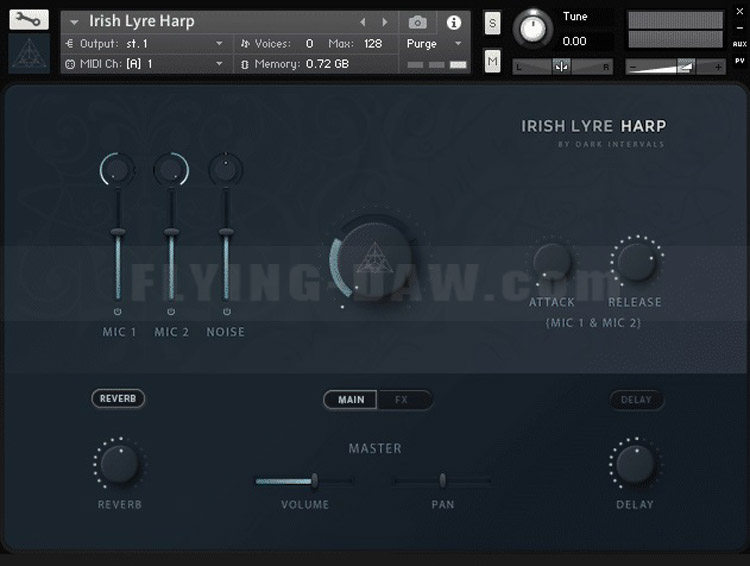Click the MIC 2 volume fader
750x566 pixels.
(x=172, y=232)
